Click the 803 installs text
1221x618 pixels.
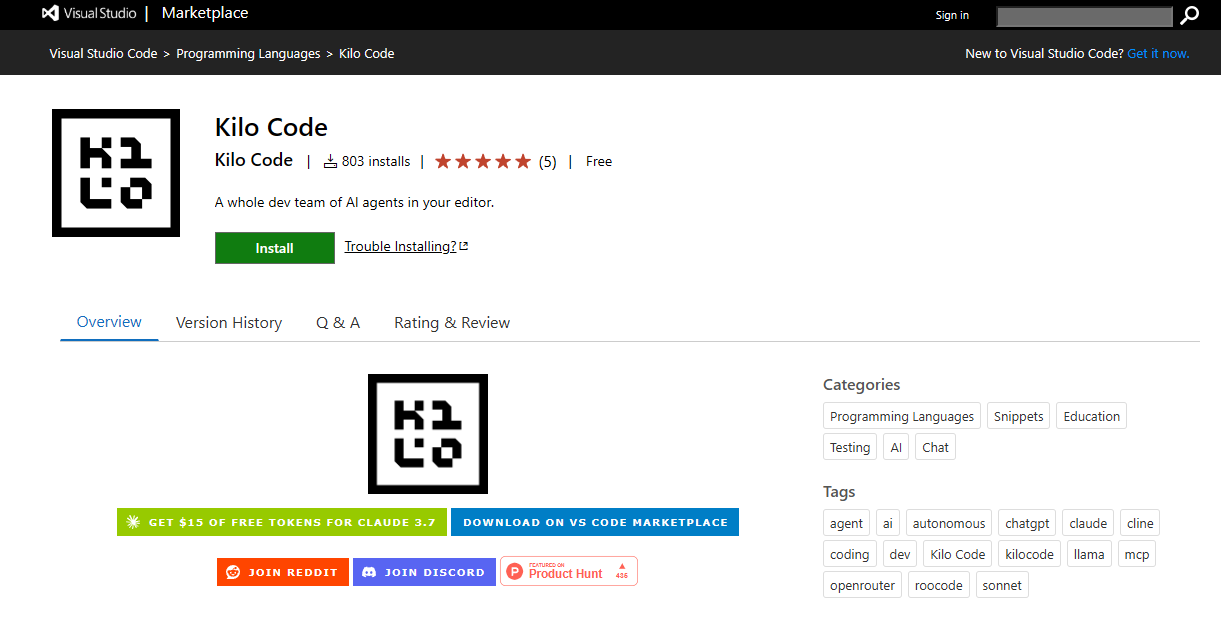click(x=376, y=161)
